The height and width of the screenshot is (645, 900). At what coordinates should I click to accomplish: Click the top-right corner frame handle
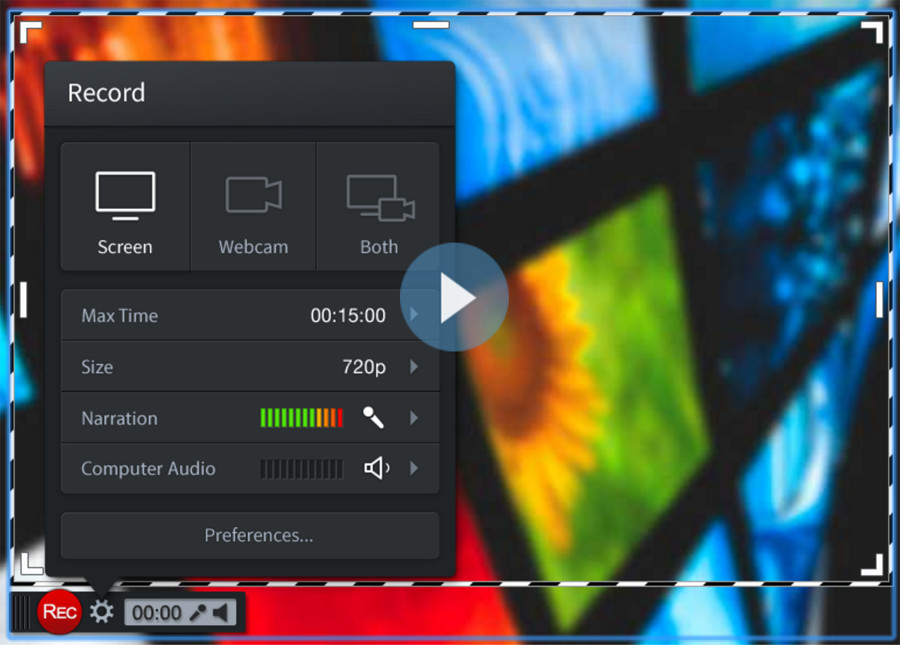(x=872, y=32)
